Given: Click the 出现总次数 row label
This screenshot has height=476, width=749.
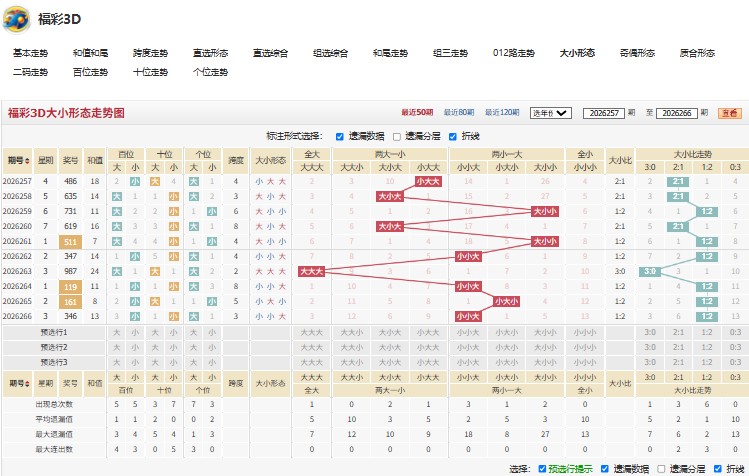Looking at the screenshot, I should coord(54,404).
